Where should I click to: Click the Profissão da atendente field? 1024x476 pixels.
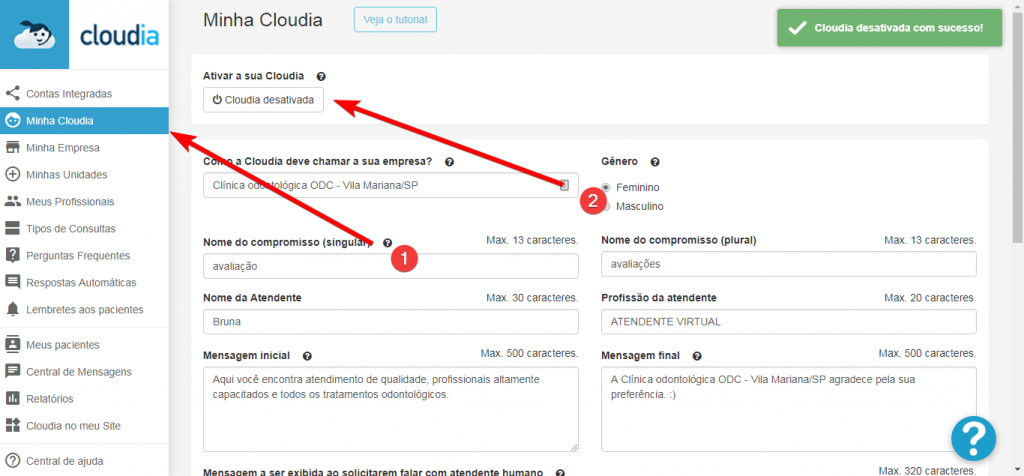pyautogui.click(x=789, y=322)
